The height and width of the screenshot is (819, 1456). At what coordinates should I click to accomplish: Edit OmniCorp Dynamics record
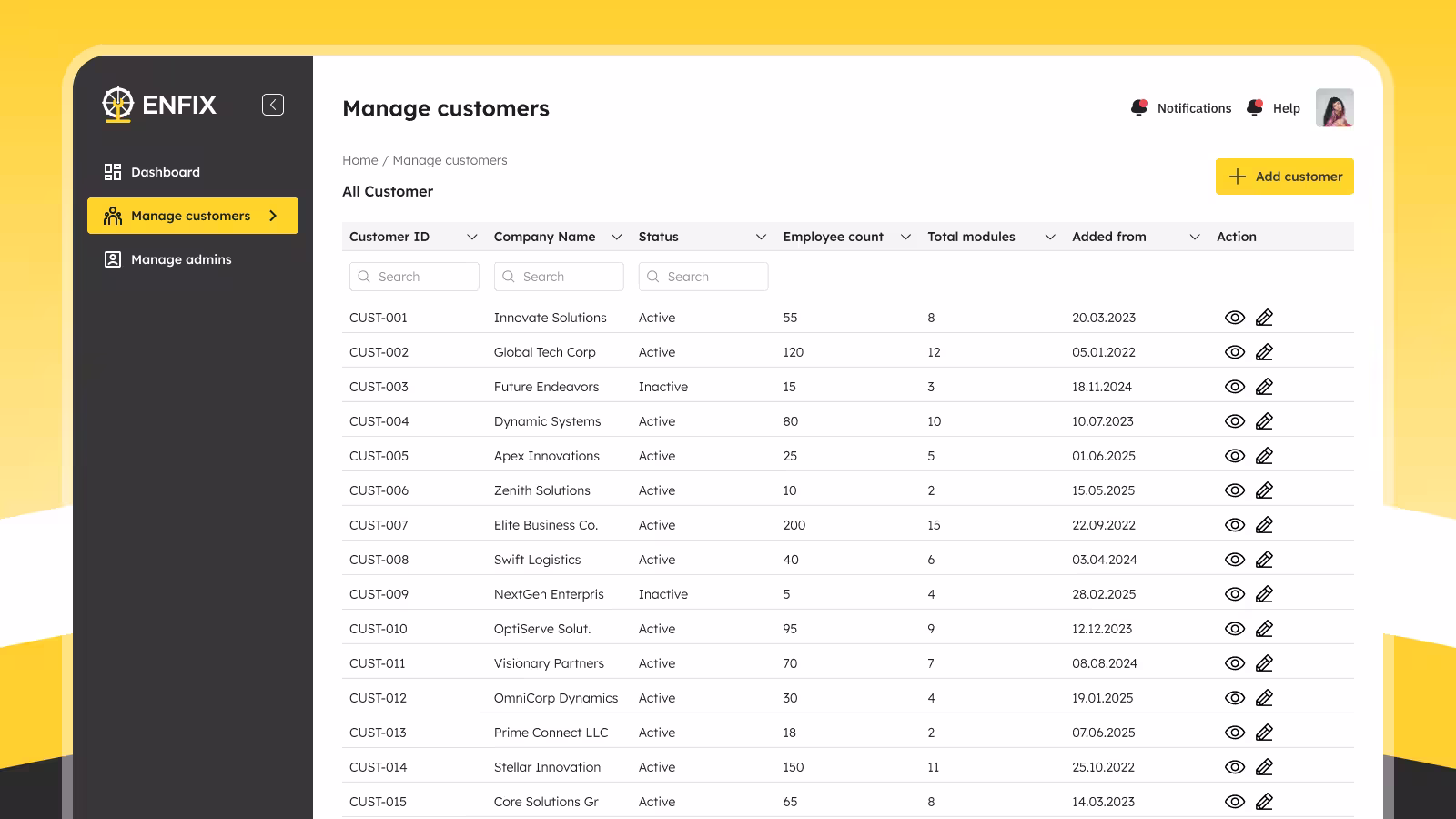pos(1264,698)
